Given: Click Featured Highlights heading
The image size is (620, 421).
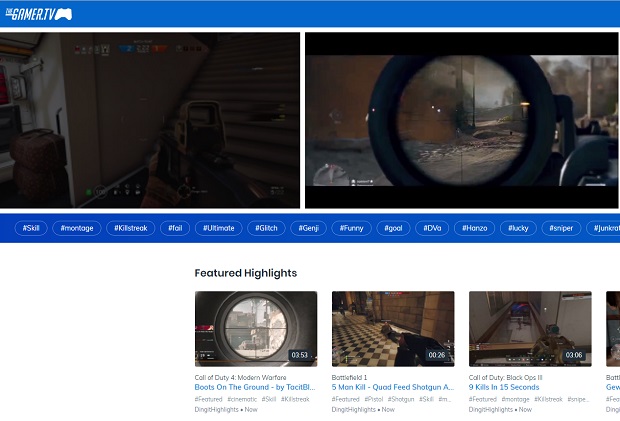Looking at the screenshot, I should [246, 273].
